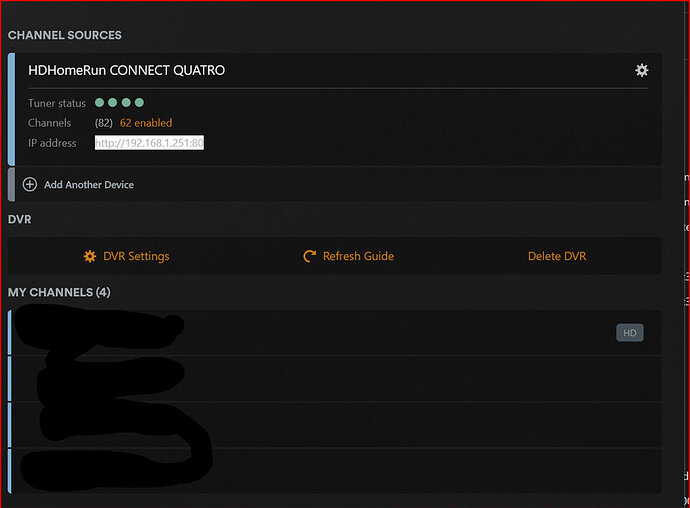This screenshot has width=690, height=508.
Task: Click the DVR section heading
Action: [x=19, y=219]
